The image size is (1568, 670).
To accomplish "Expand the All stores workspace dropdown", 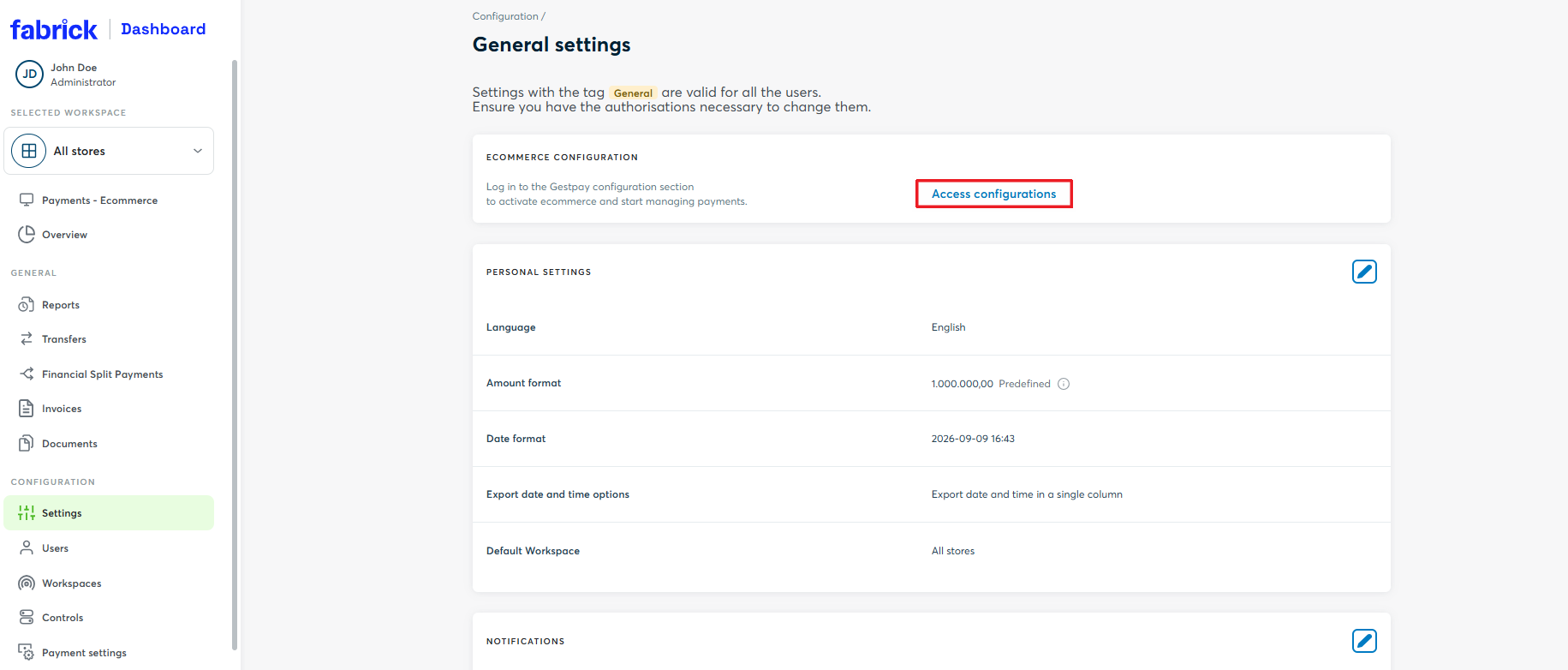I will click(x=109, y=151).
